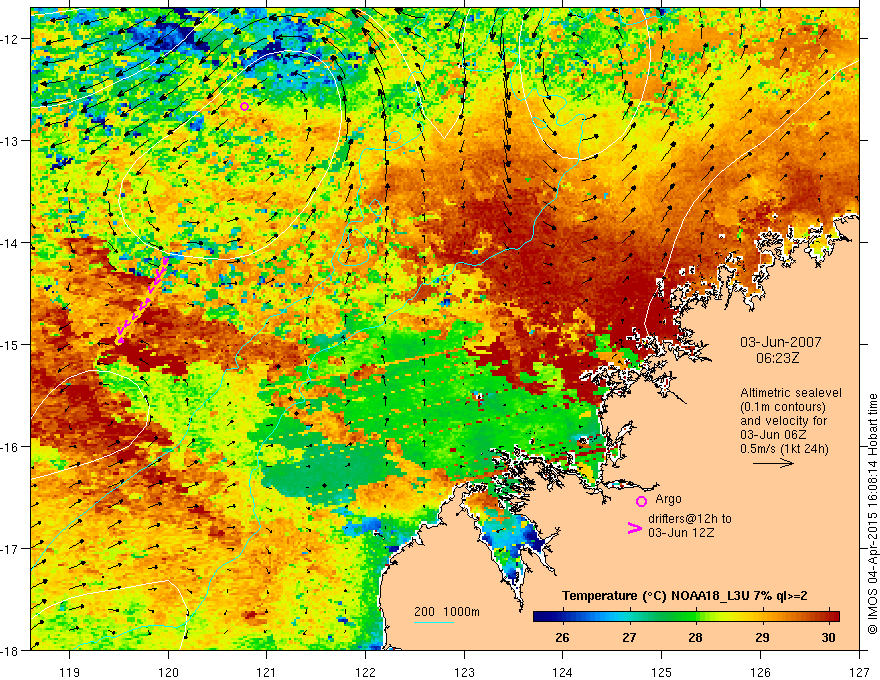Click the longitude axis label '121'
880x680 pixels.
267,672
